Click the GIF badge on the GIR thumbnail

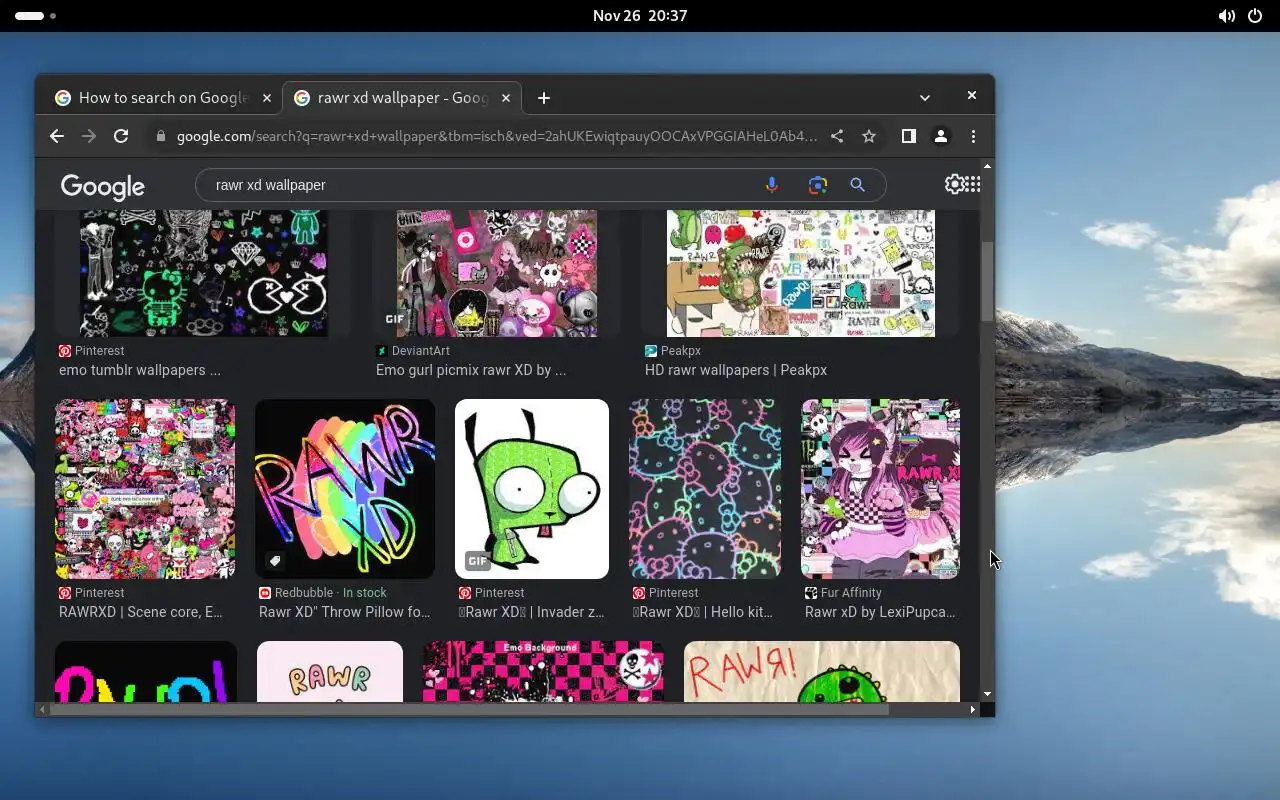[x=478, y=561]
